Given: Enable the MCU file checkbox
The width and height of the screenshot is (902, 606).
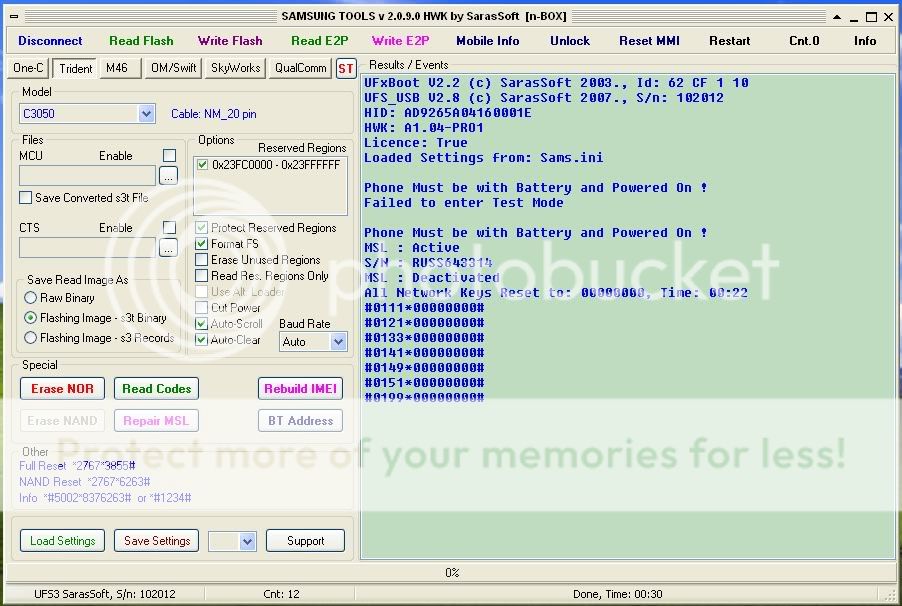Looking at the screenshot, I should point(169,155).
